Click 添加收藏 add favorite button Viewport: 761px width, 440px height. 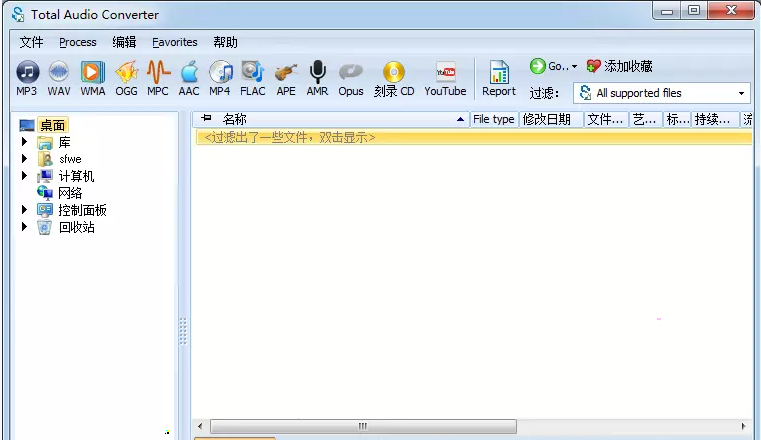click(620, 66)
